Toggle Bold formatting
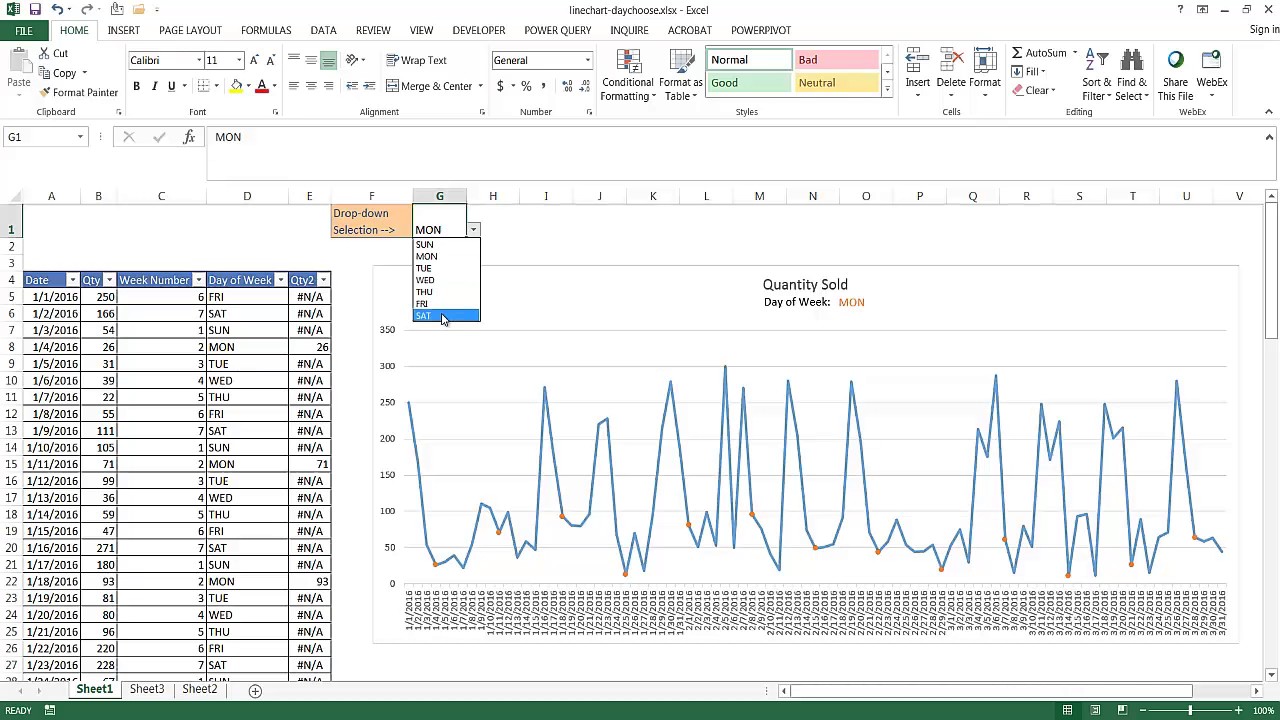 coord(137,86)
